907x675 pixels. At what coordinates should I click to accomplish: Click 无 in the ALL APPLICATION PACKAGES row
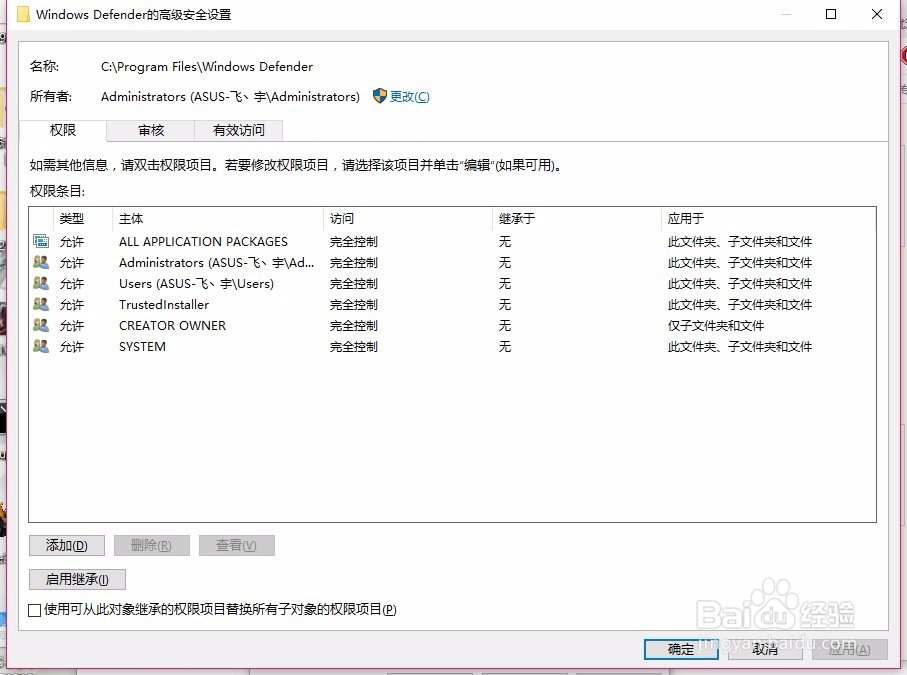coord(505,242)
